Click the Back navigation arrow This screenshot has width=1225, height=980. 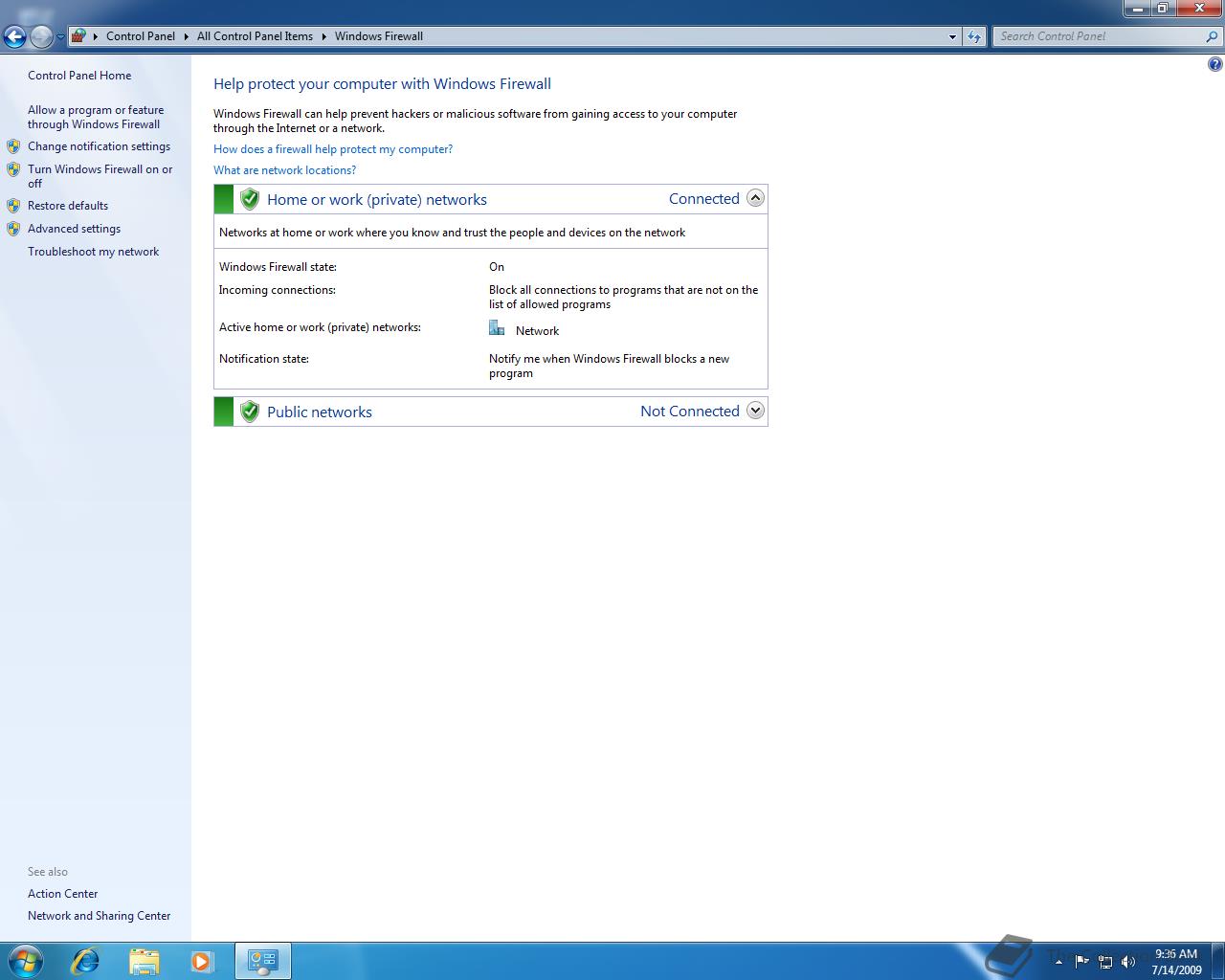coord(14,36)
